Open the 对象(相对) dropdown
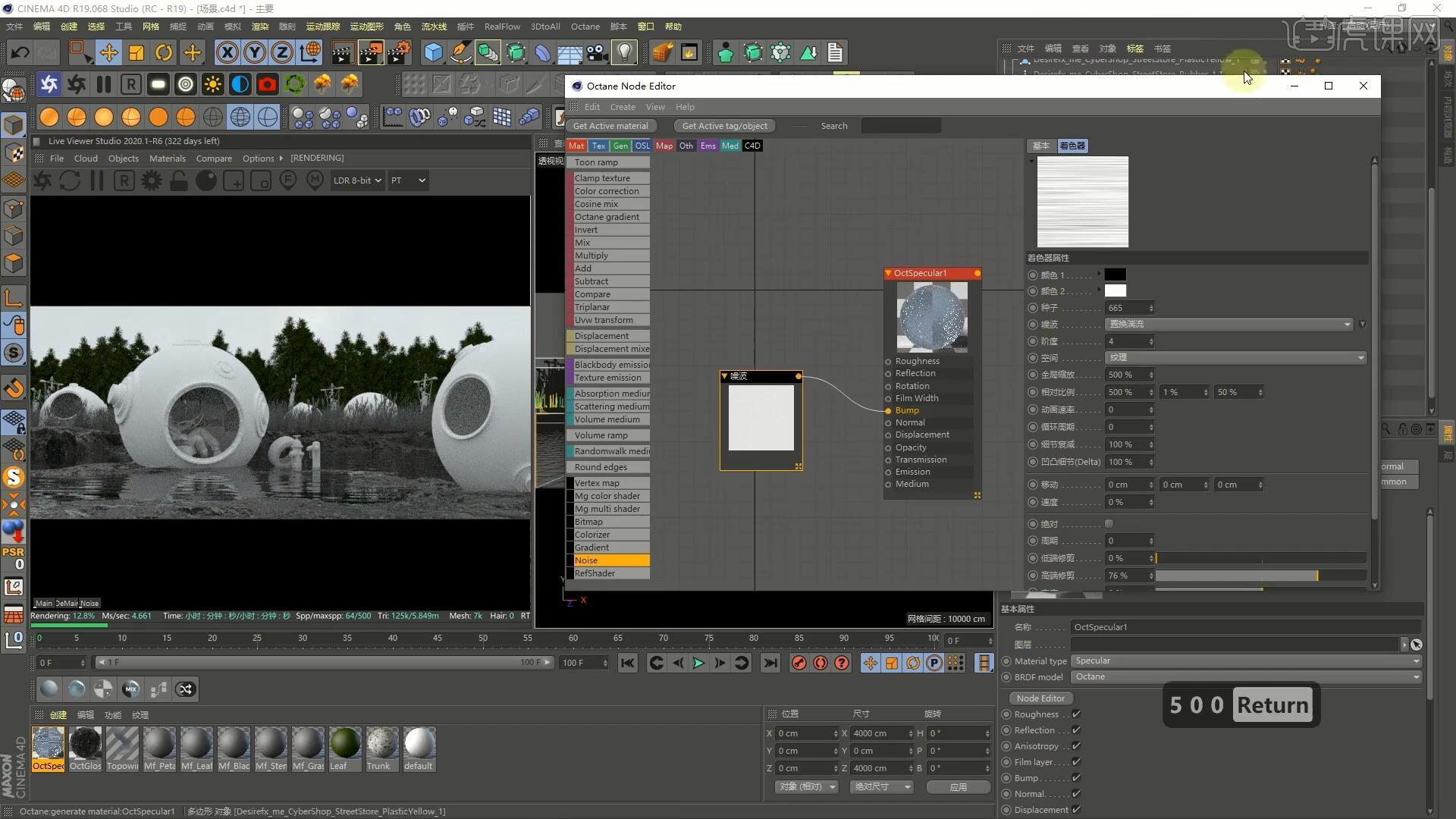The width and height of the screenshot is (1456, 819). pyautogui.click(x=808, y=786)
